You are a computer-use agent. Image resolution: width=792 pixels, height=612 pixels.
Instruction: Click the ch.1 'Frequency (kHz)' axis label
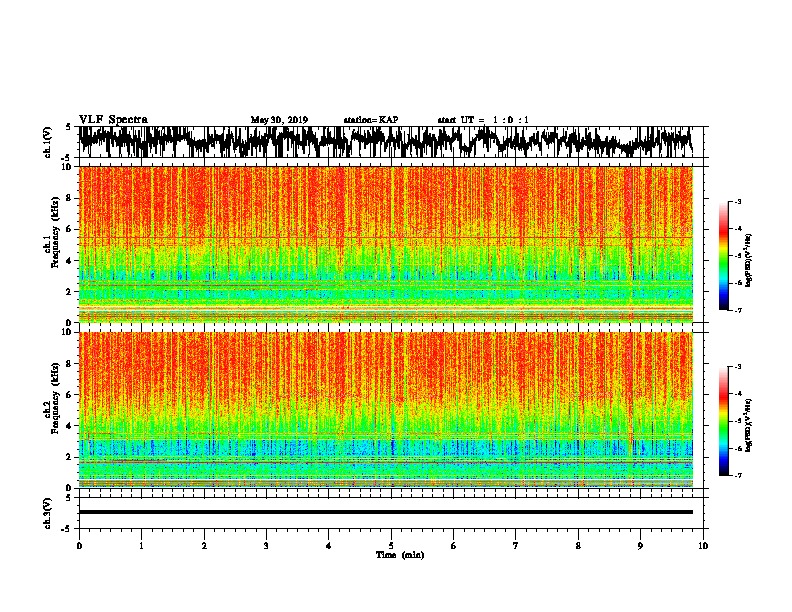pos(55,232)
